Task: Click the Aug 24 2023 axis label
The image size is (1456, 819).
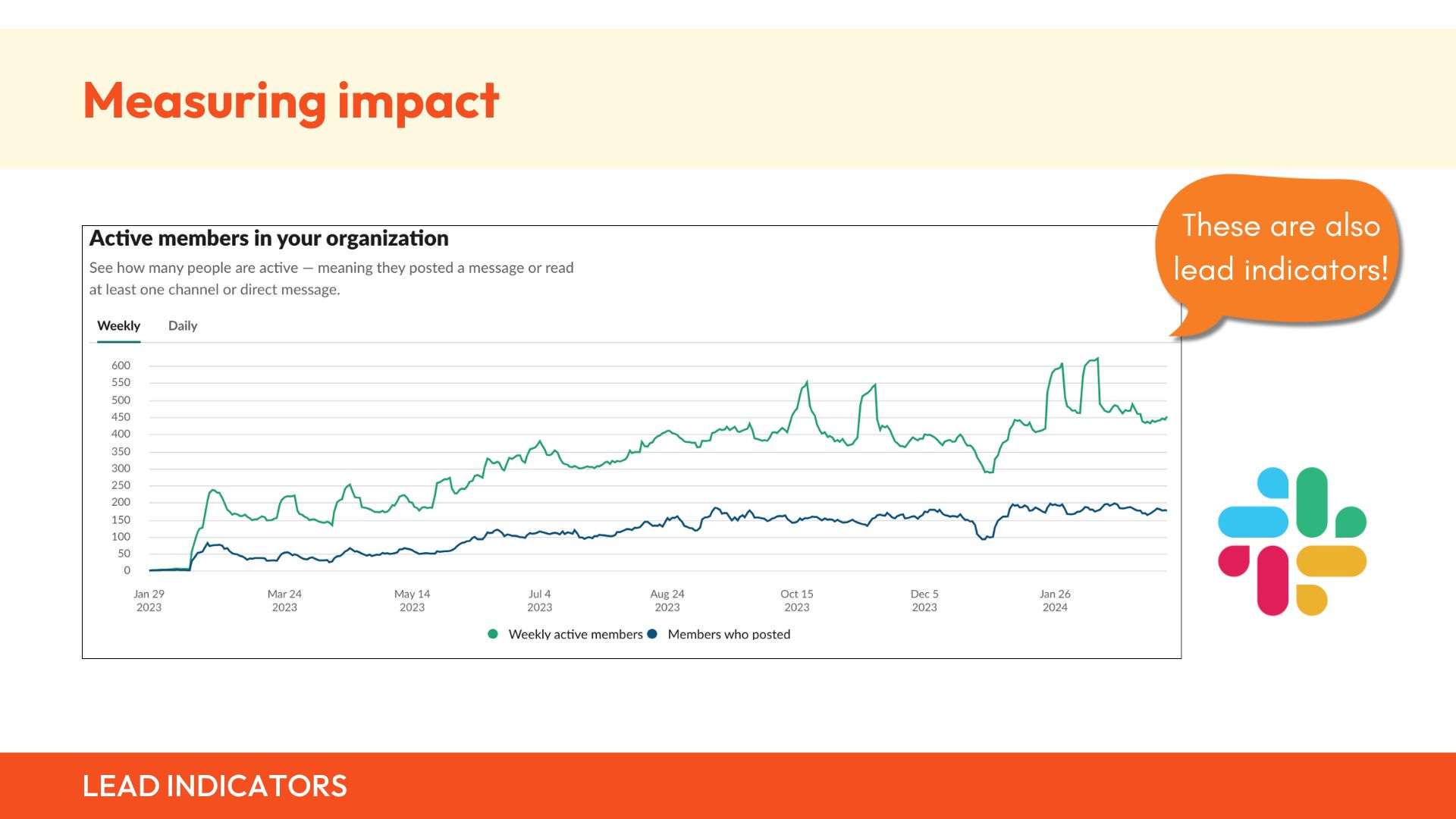Action: click(667, 601)
